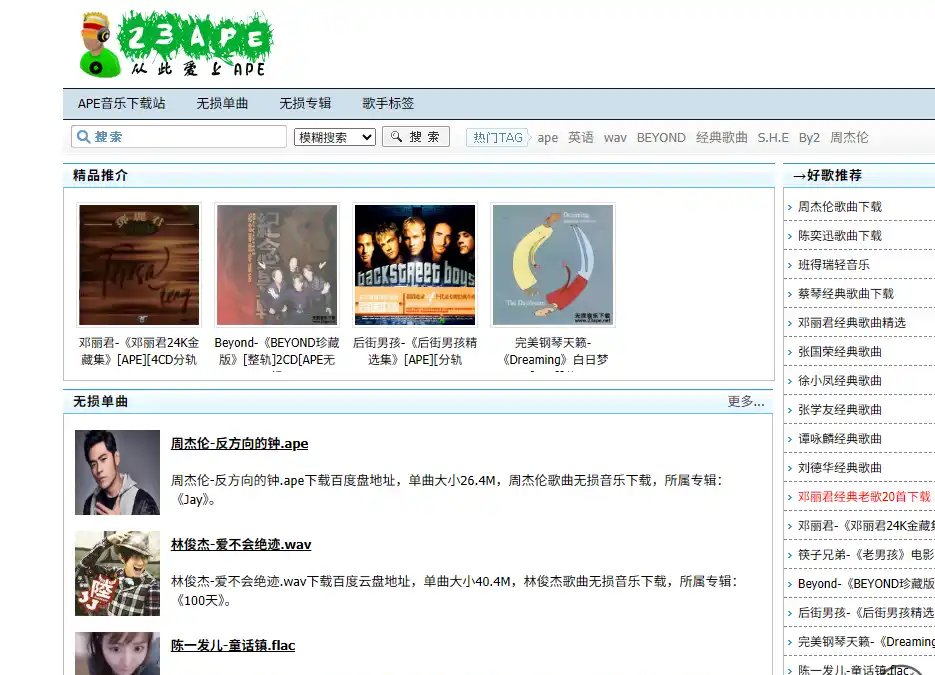Open sidebar link 张学友经典歌曲
Screen dimensions: 935x675
pos(840,410)
